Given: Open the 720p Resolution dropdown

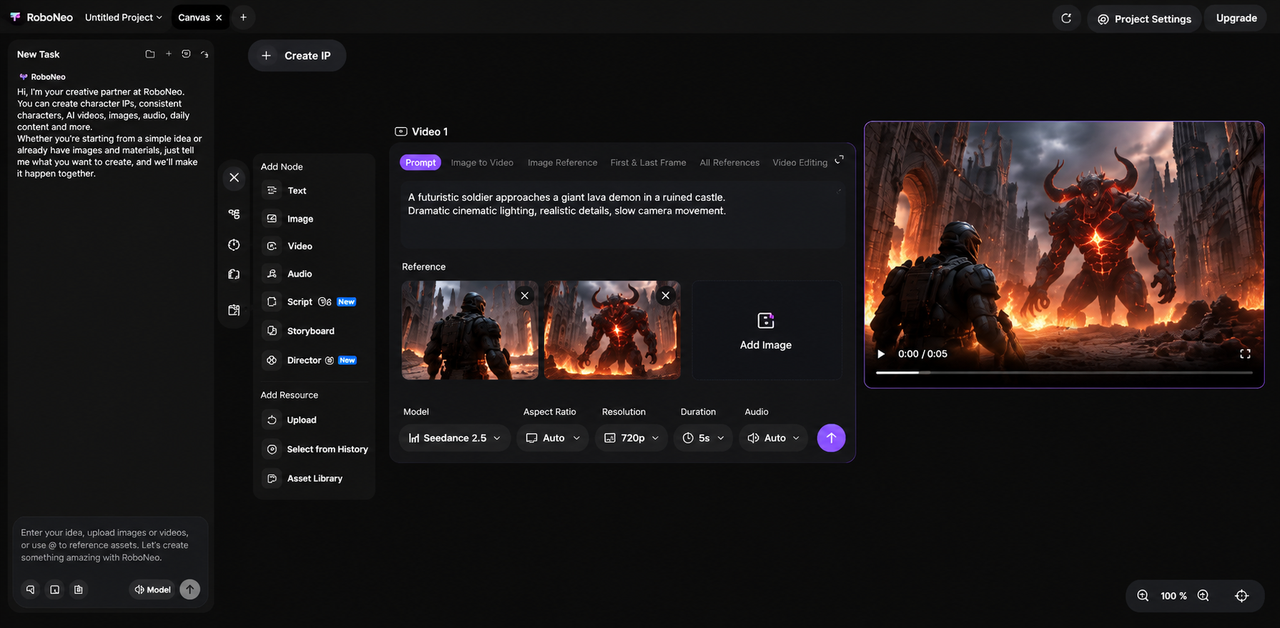Looking at the screenshot, I should click(632, 438).
